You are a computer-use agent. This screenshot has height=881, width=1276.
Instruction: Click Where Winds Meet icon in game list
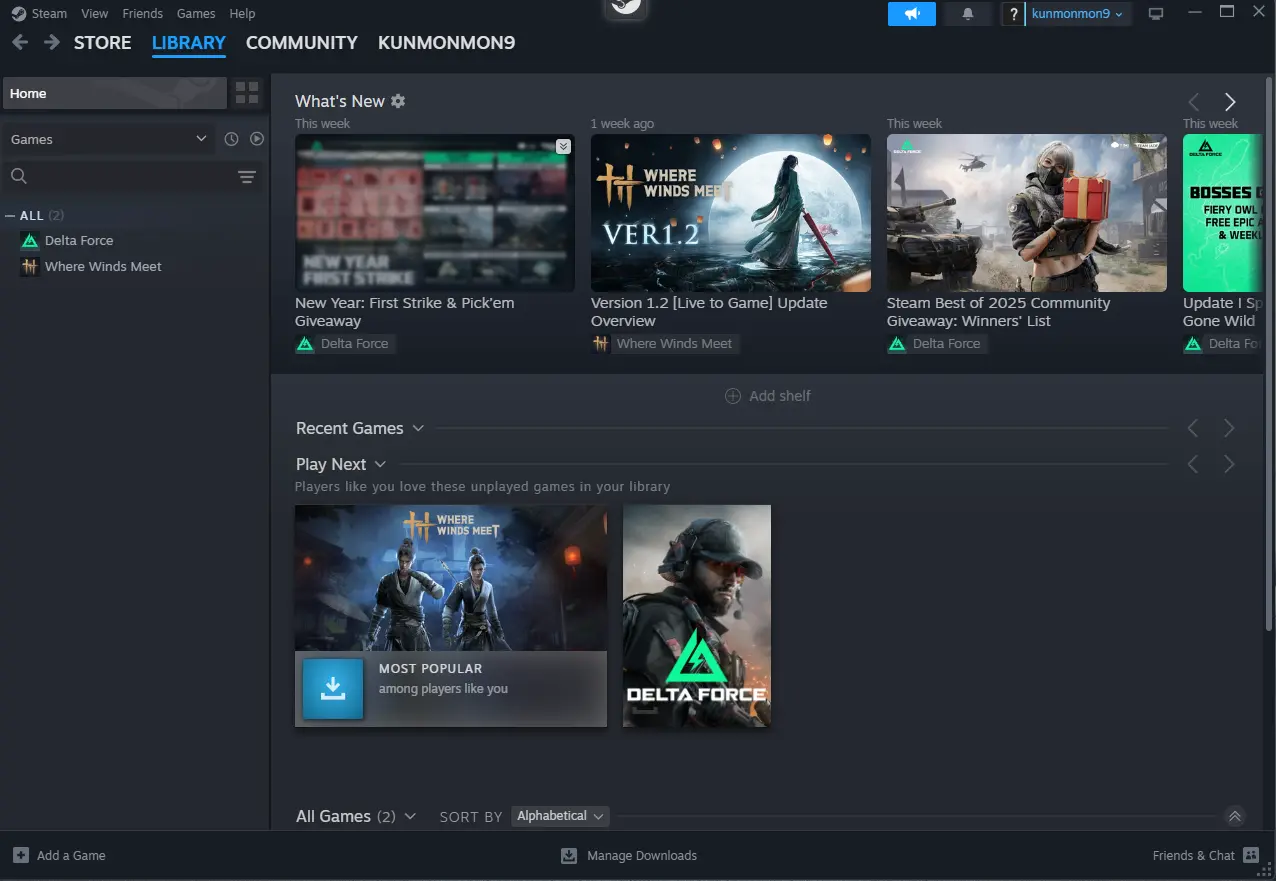(x=30, y=266)
